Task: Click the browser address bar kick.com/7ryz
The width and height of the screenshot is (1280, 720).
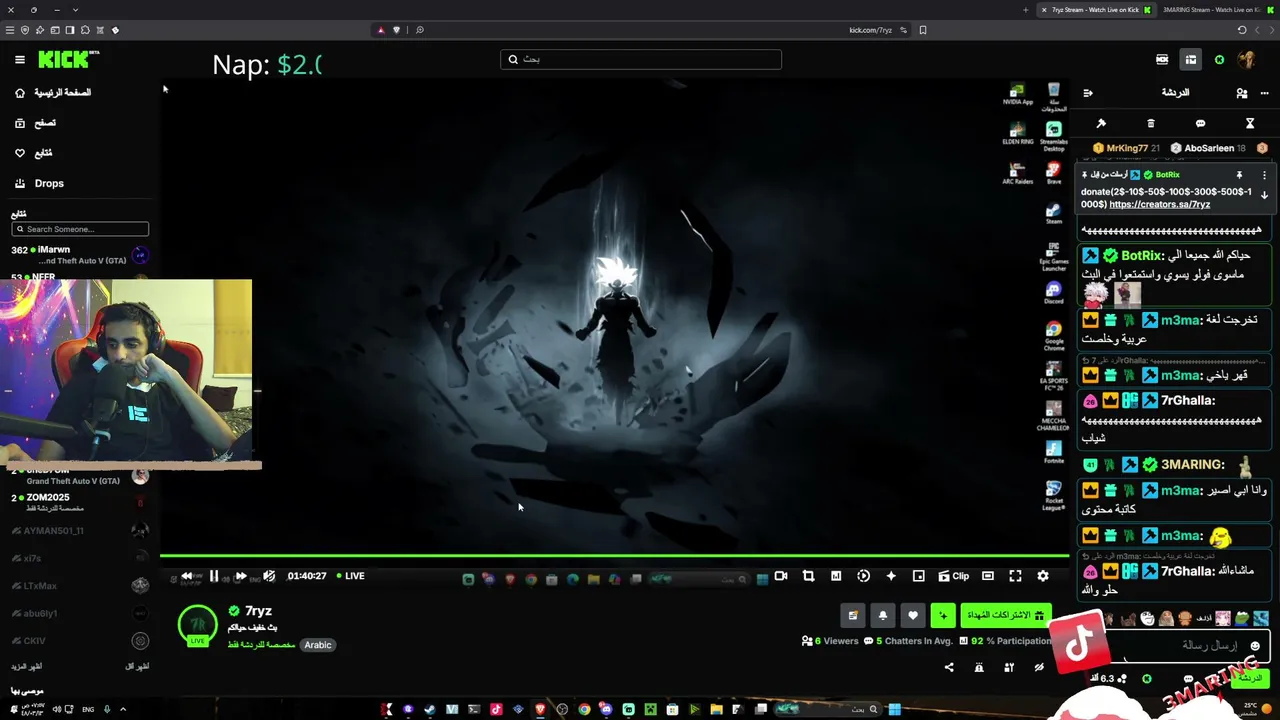Action: [x=871, y=30]
